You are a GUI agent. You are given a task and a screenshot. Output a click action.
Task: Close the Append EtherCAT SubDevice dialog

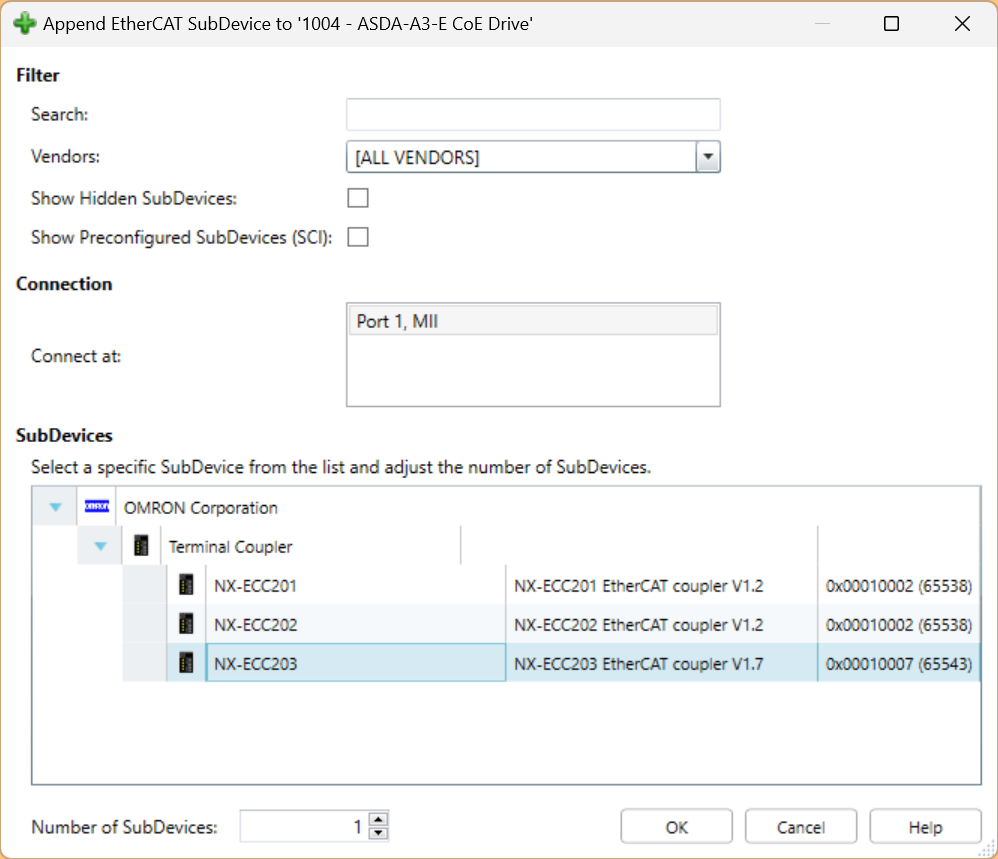pos(962,24)
